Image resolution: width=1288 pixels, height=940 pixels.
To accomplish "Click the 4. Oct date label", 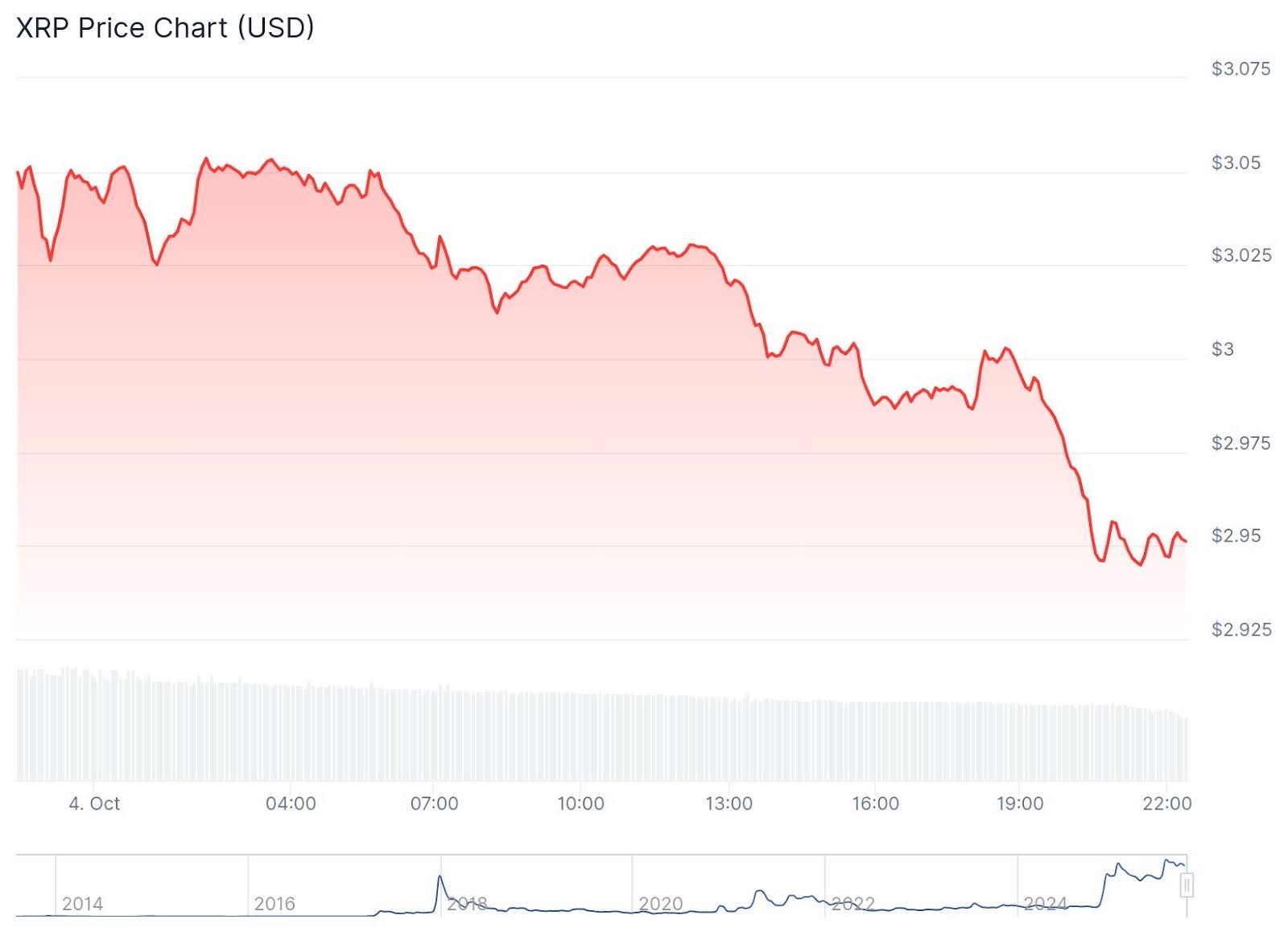I will [x=94, y=803].
